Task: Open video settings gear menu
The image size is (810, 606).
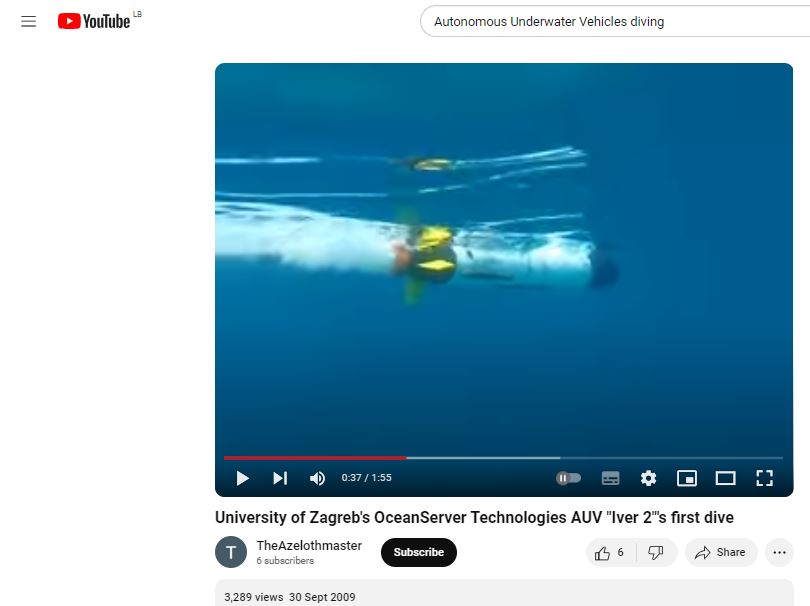Action: (x=648, y=478)
